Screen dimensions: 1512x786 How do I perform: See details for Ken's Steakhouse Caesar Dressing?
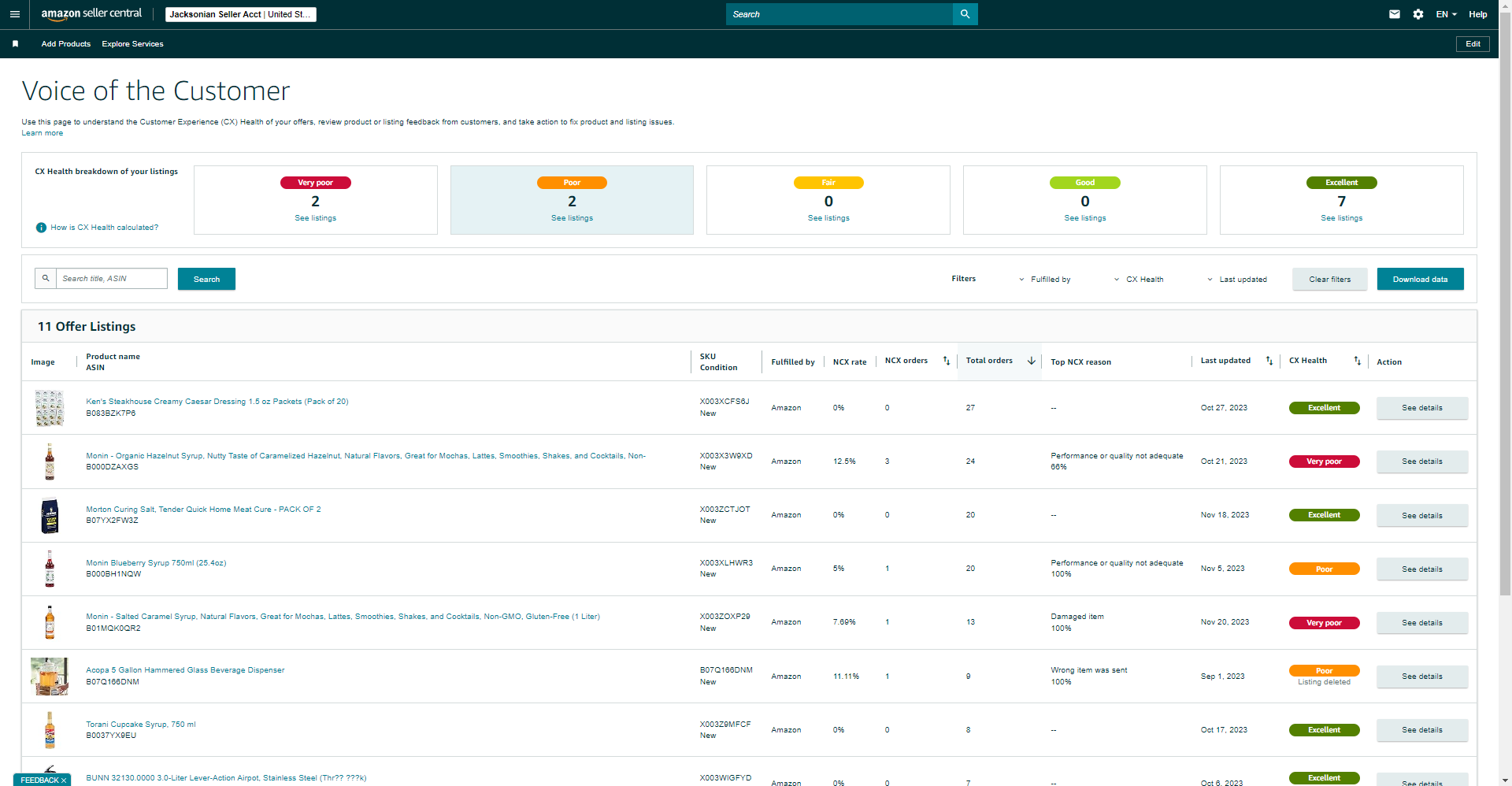click(x=1422, y=408)
